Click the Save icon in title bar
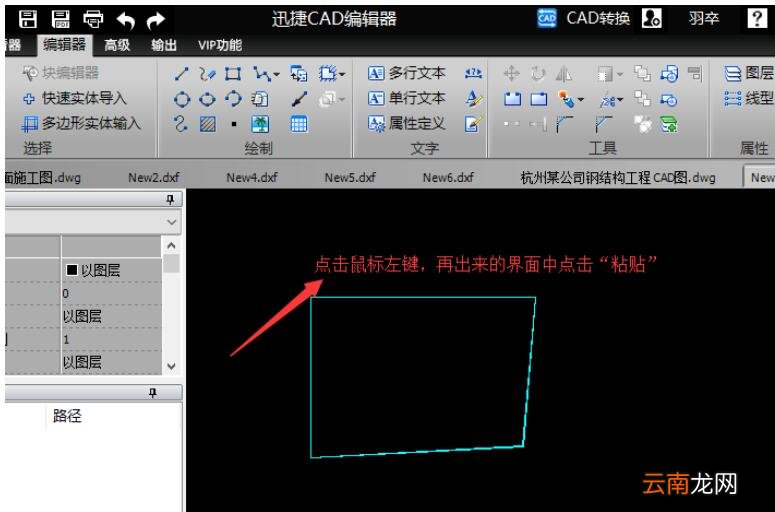This screenshot has height=512, width=775. tap(28, 19)
